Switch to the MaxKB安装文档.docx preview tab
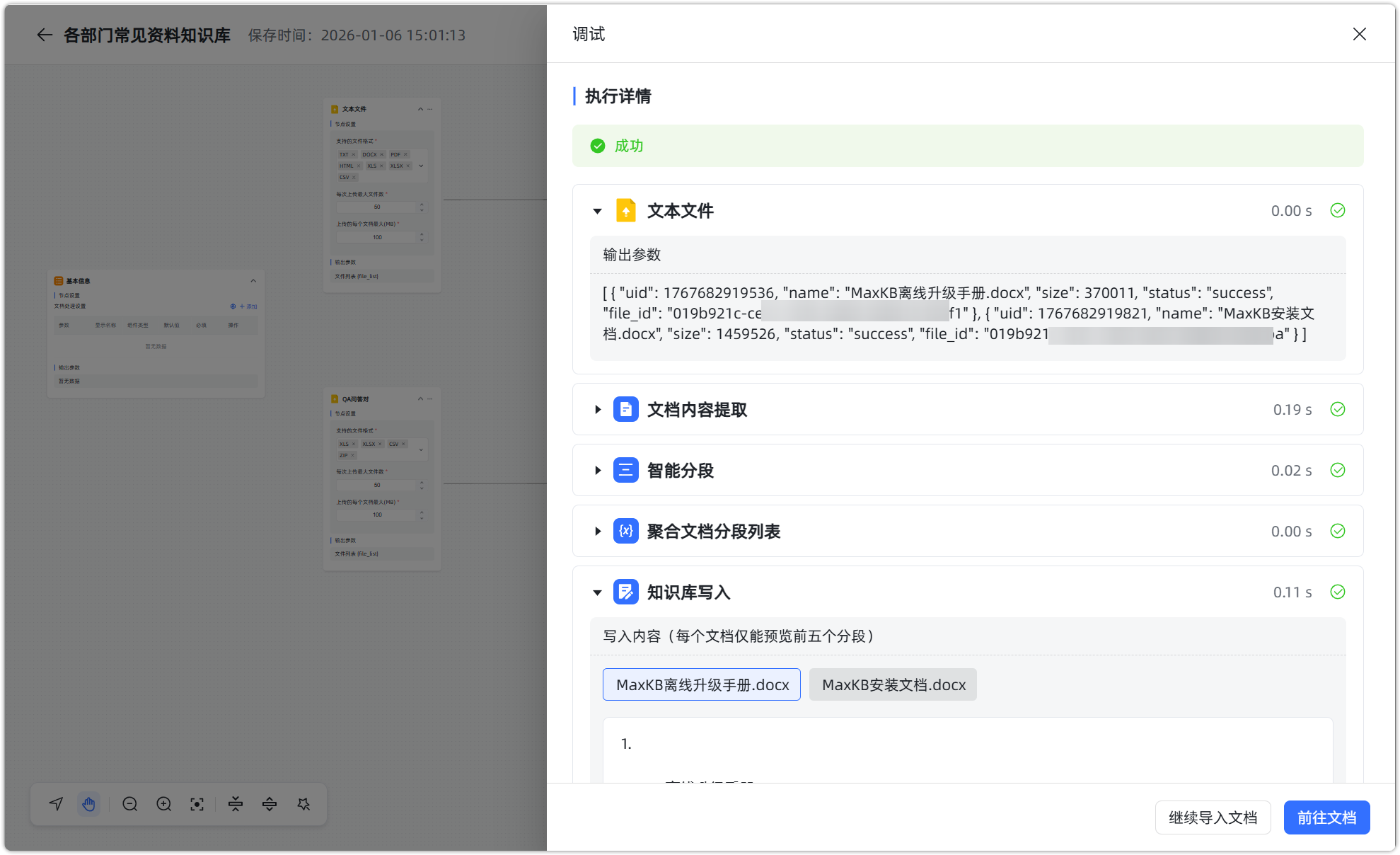The height and width of the screenshot is (855, 1400). pyautogui.click(x=893, y=684)
